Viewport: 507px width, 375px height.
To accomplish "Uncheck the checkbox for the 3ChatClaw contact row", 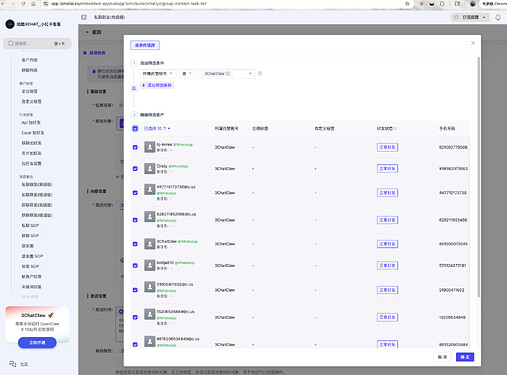I will (135, 244).
